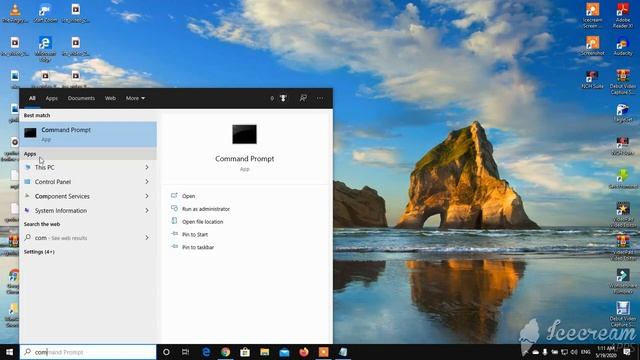
Task: Open the Adobe Reader XI desktop shortcut
Action: click(623, 16)
